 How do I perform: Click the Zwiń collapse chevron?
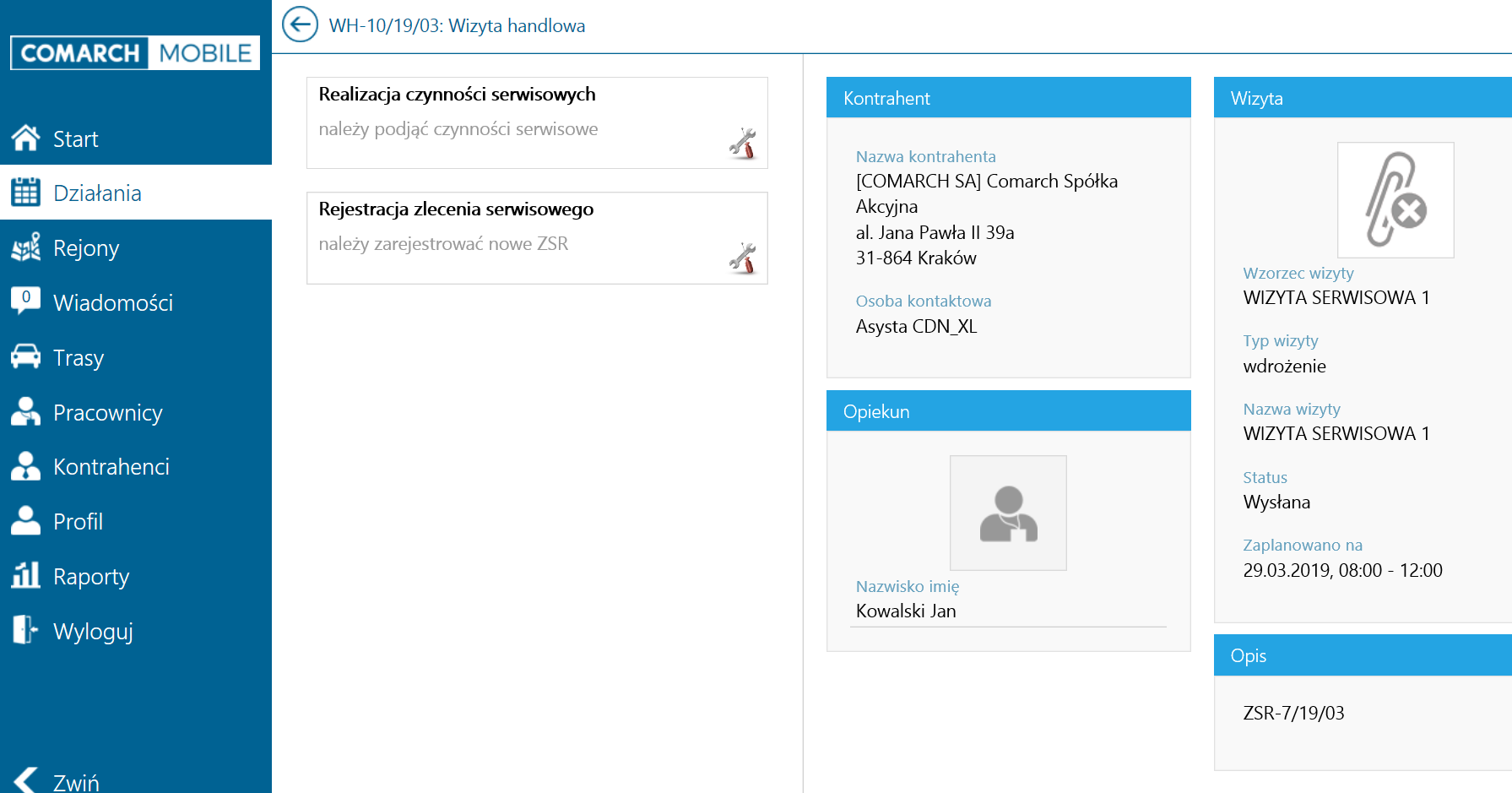click(x=26, y=780)
